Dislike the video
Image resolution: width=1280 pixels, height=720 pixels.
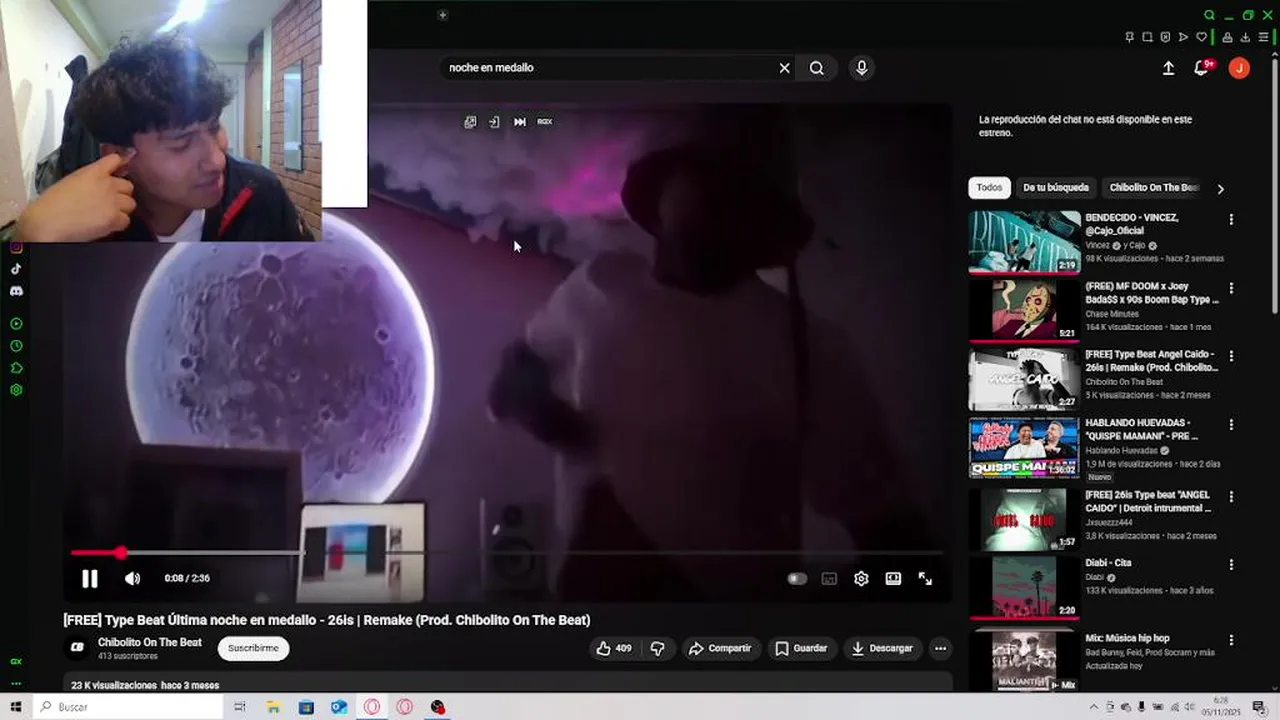coord(657,648)
